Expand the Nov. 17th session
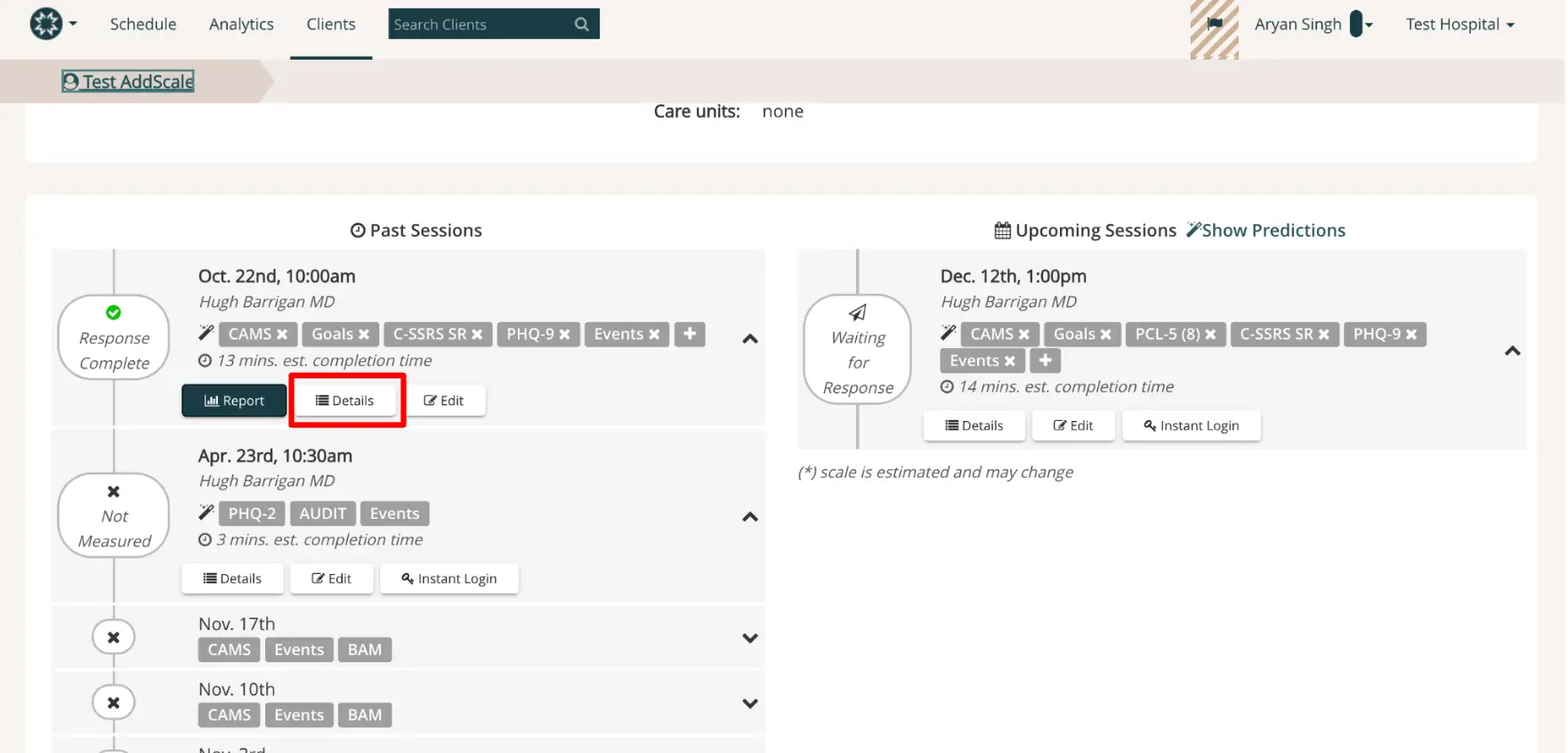Image resolution: width=1568 pixels, height=753 pixels. click(750, 638)
